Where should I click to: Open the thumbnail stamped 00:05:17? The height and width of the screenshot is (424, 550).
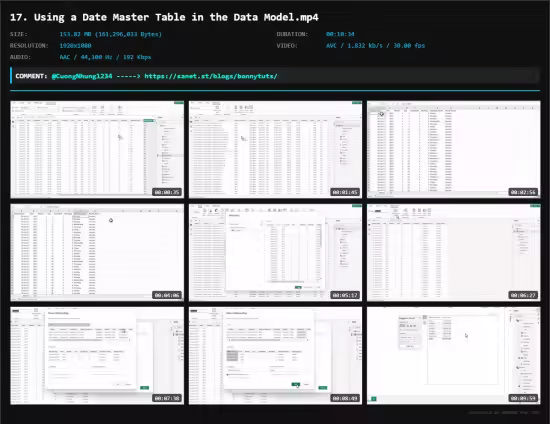click(x=275, y=253)
